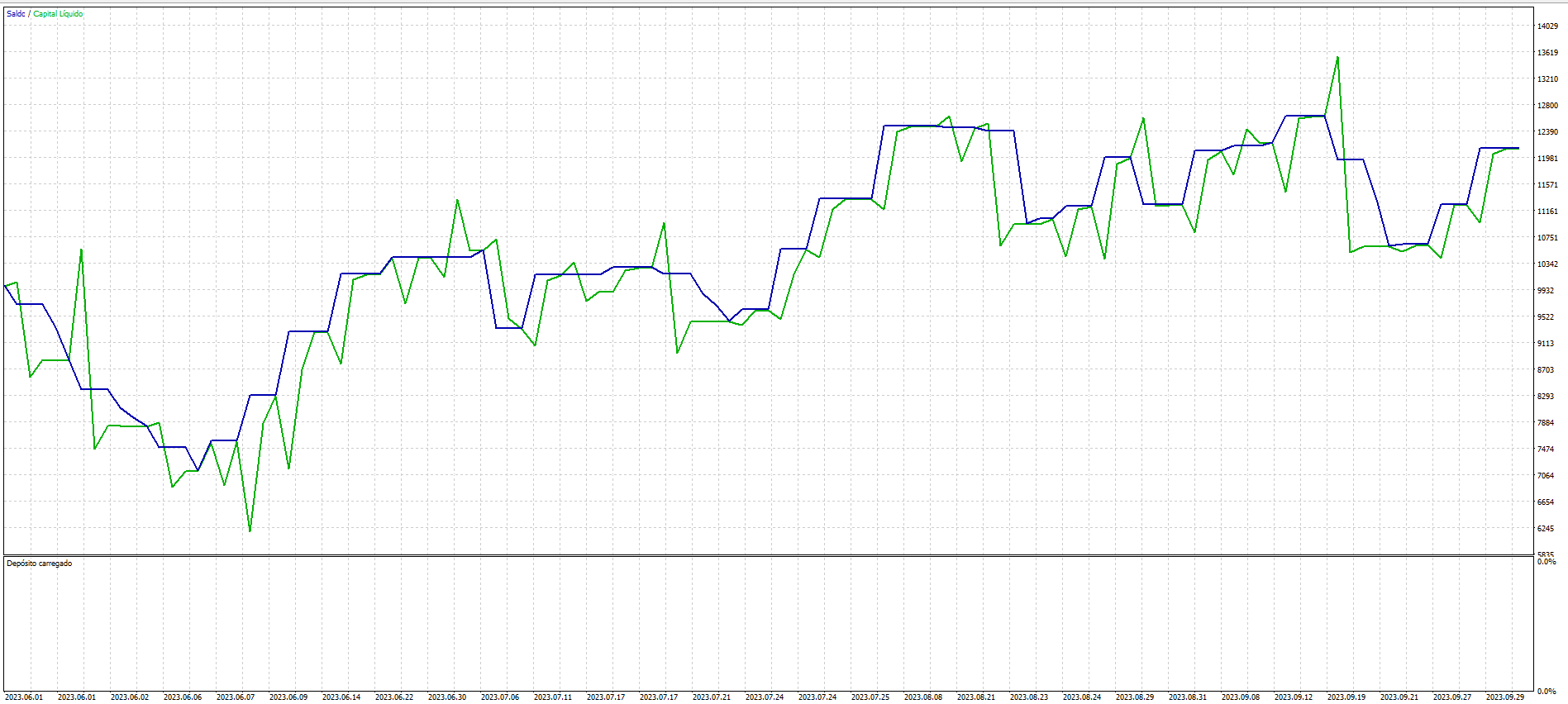The image size is (1568, 704).
Task: Click the 9113 axis value
Action: (x=1546, y=344)
